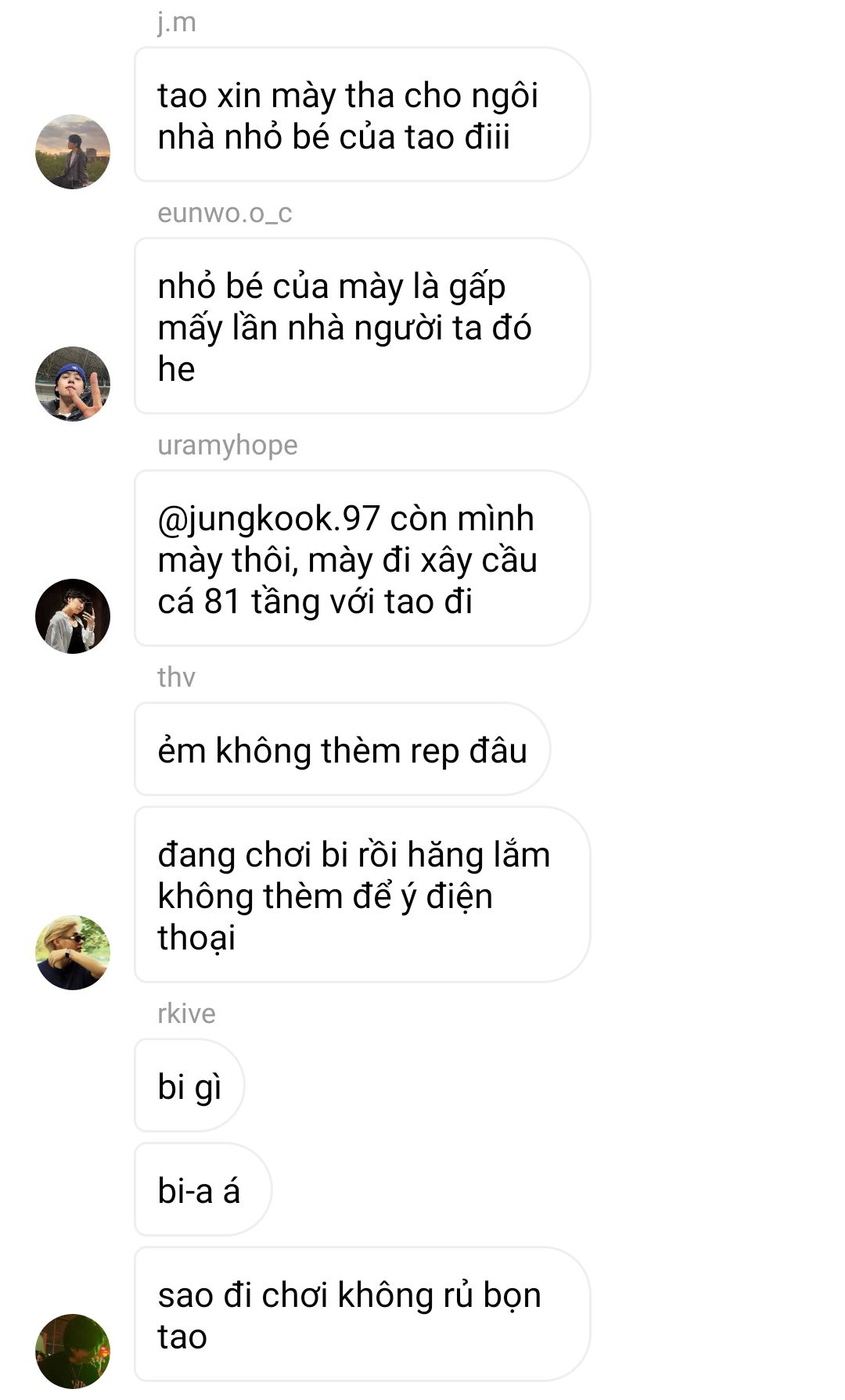Tap the rkive sender name
The image size is (845, 1400).
point(186,1014)
